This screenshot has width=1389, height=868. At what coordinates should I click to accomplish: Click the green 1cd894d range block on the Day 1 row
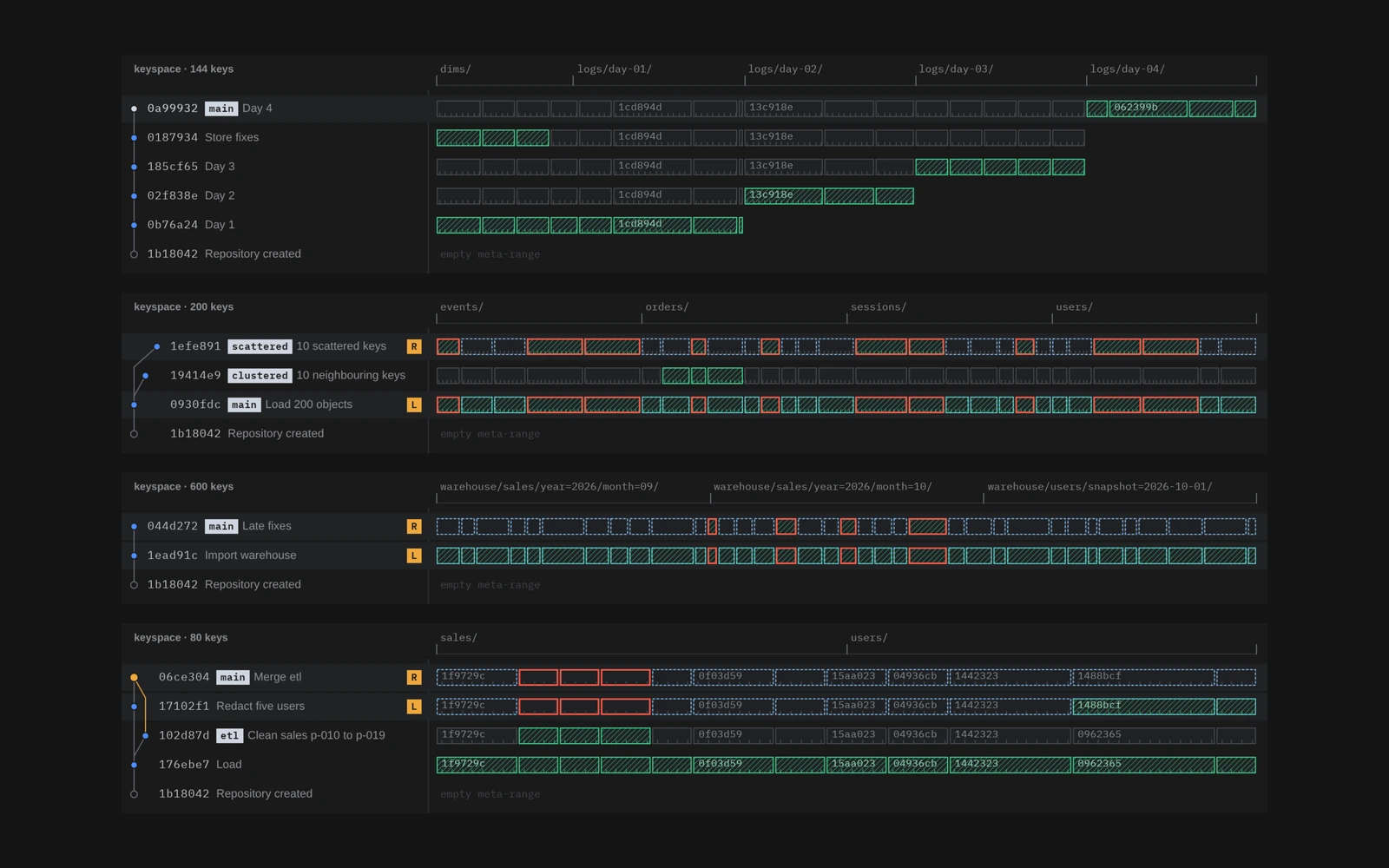tap(652, 225)
